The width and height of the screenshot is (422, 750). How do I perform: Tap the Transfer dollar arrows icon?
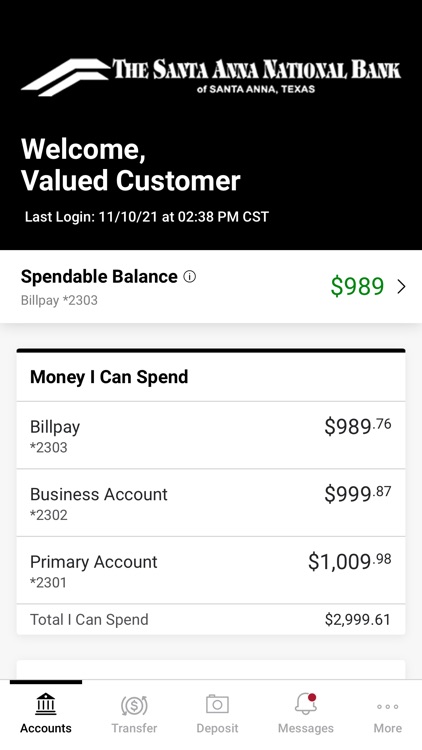tap(134, 705)
